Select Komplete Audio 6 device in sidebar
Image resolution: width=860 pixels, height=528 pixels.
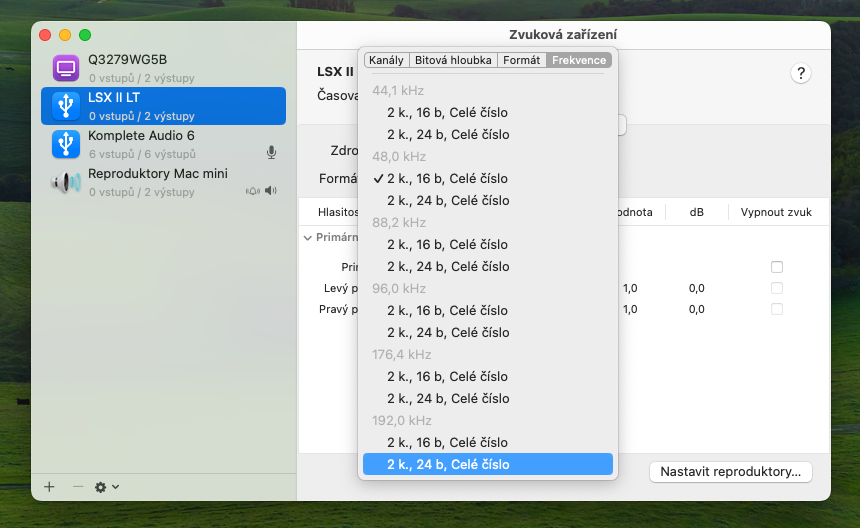coord(163,144)
